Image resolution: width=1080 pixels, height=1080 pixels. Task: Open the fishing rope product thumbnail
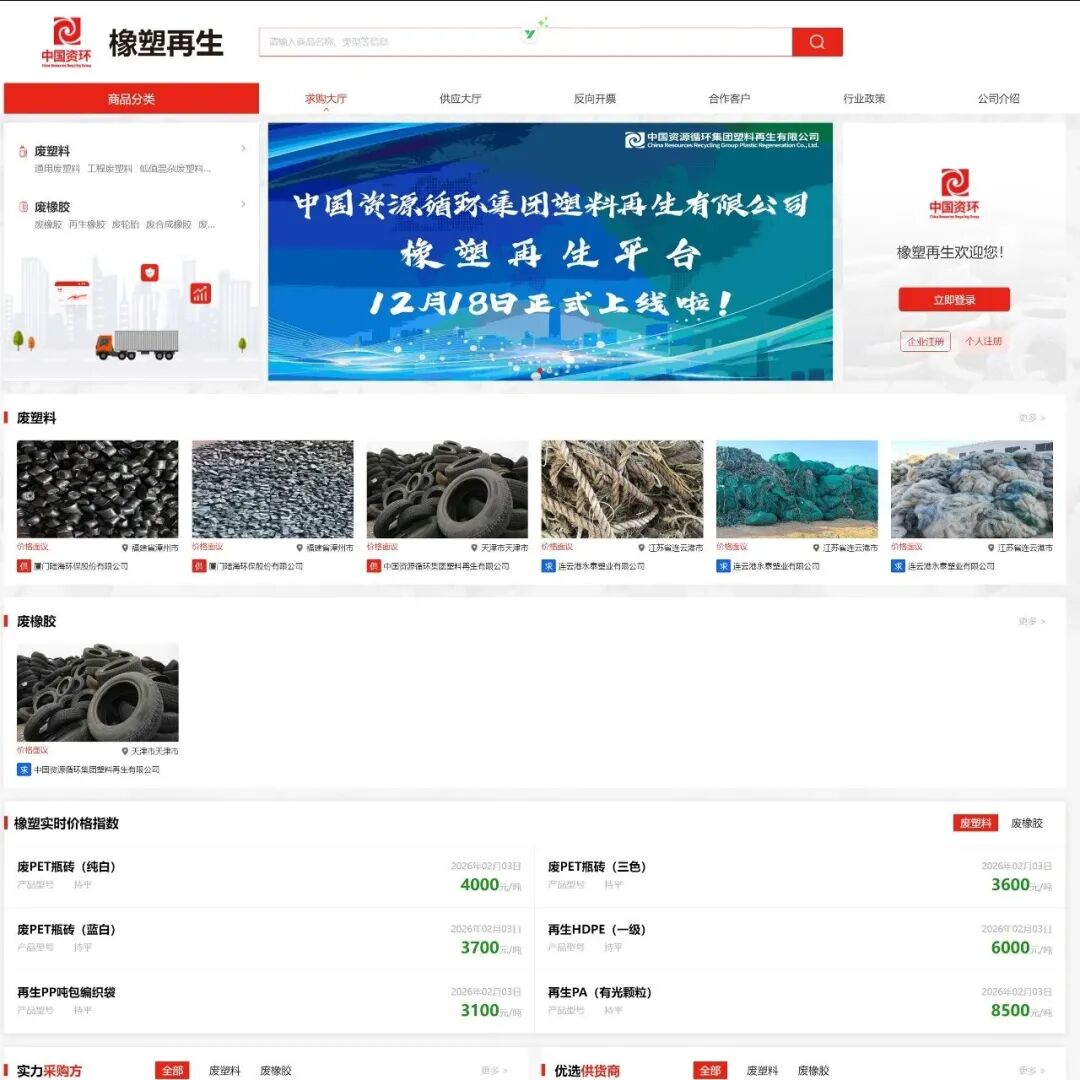(x=622, y=489)
